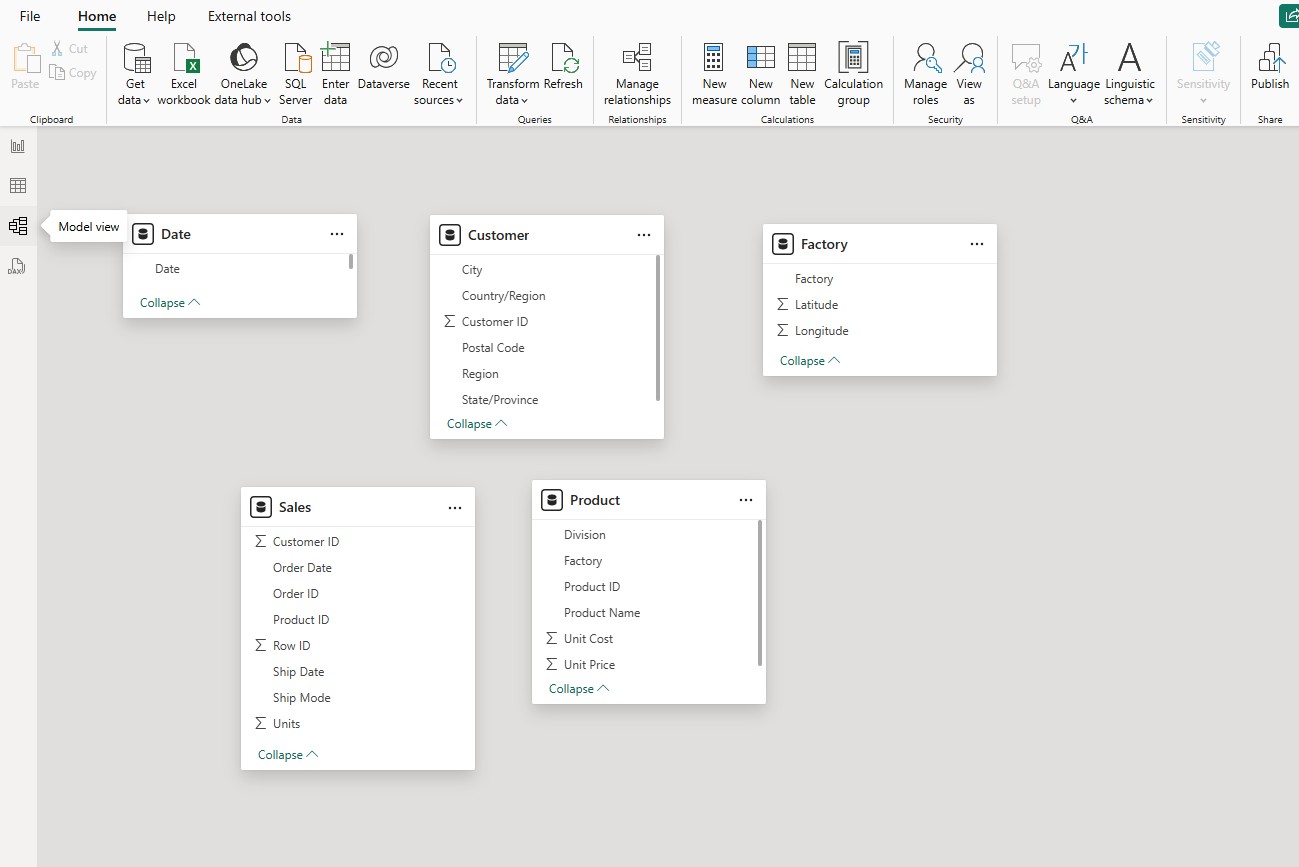Switch to External tools tab
The height and width of the screenshot is (867, 1299).
[x=250, y=16]
